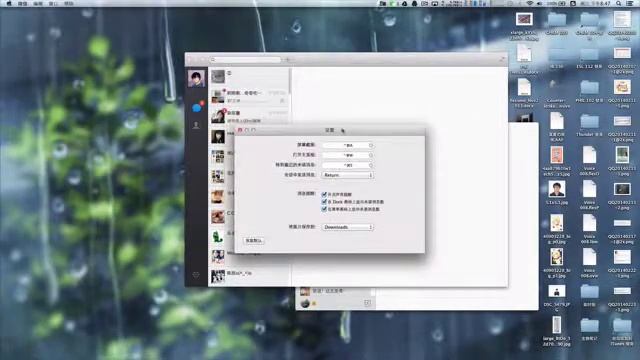This screenshot has height=360, width=640.
Task: Clear the unread message shortcut field
Action: pyautogui.click(x=371, y=165)
